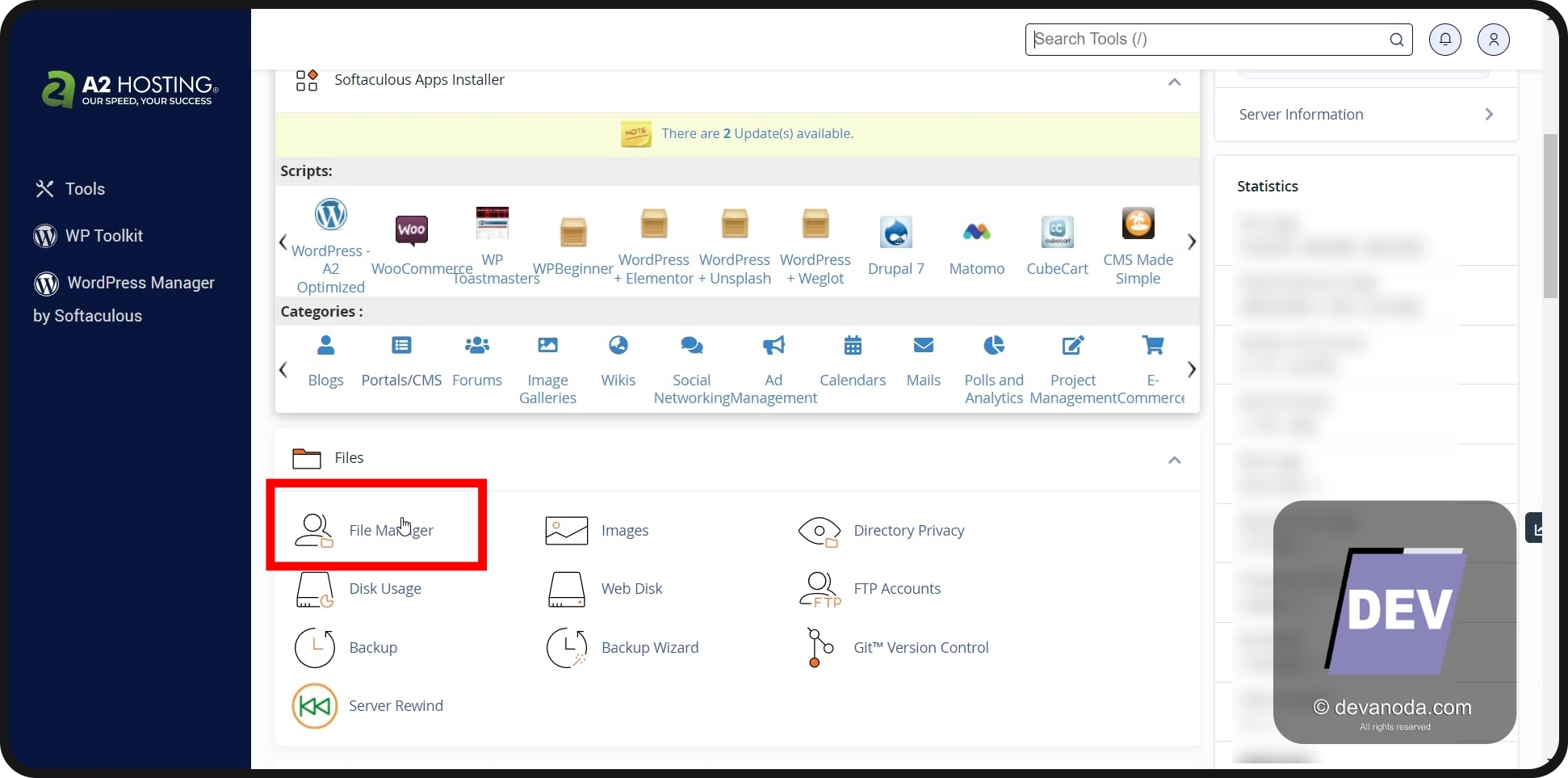Browse the Blogs category

(x=326, y=346)
